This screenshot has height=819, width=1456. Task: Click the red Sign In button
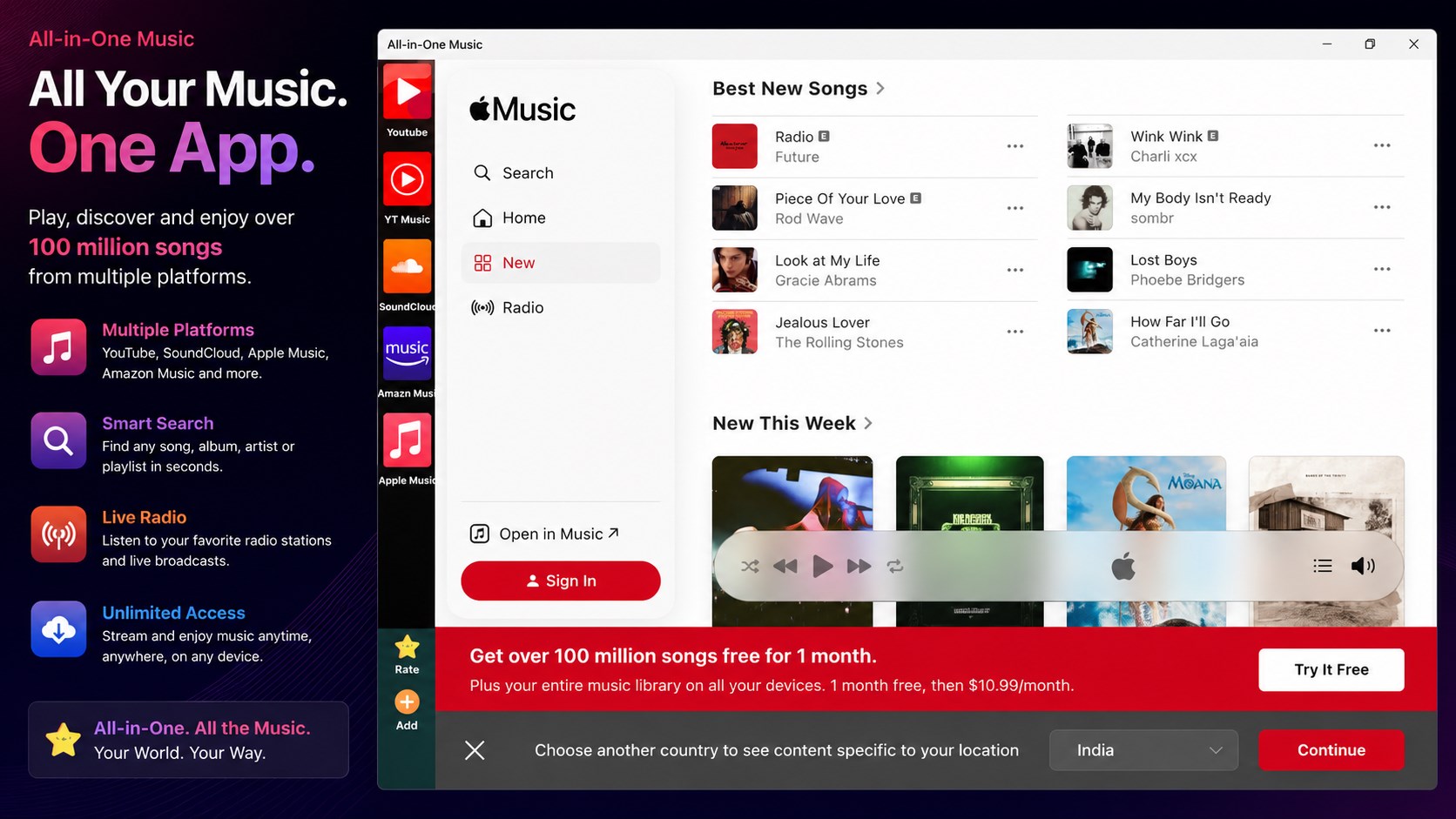(561, 581)
